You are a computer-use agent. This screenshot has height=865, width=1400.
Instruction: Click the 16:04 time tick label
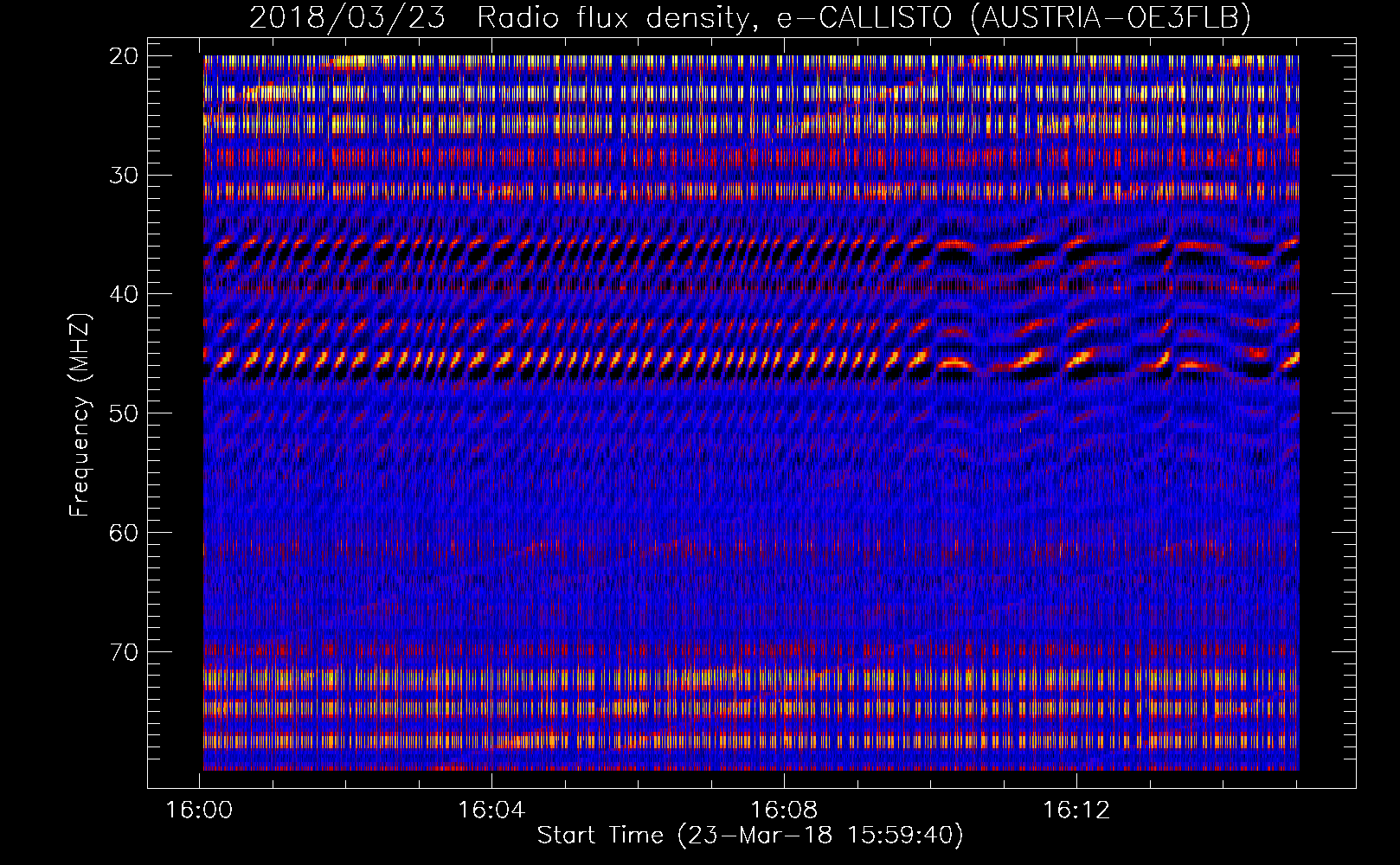[491, 811]
